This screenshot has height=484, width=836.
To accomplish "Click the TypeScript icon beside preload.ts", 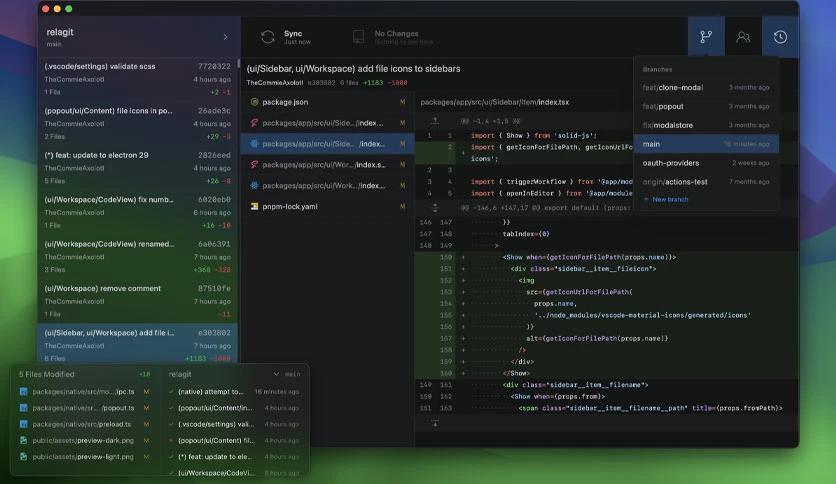I will click(23, 424).
